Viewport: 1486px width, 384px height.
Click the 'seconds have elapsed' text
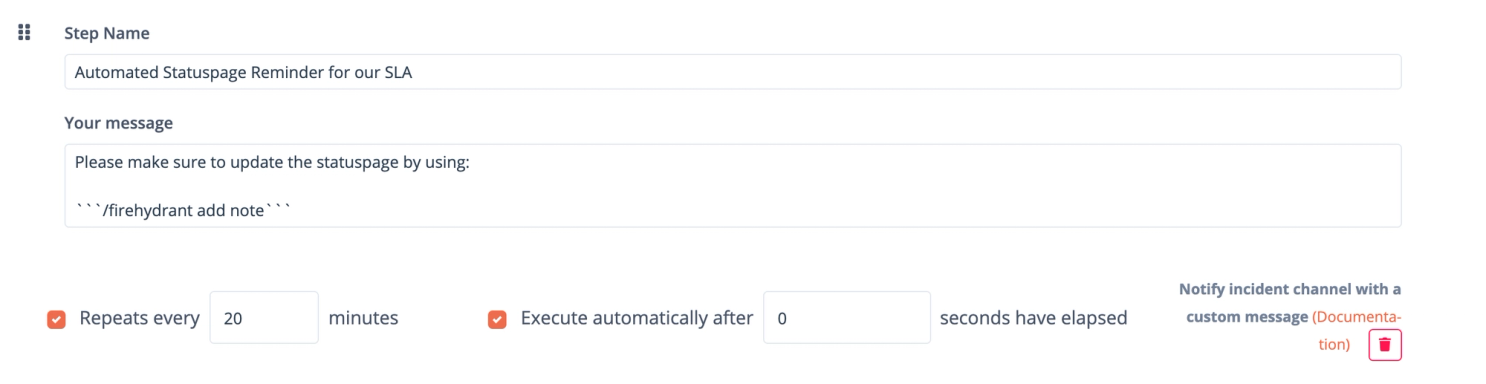[x=1034, y=318]
